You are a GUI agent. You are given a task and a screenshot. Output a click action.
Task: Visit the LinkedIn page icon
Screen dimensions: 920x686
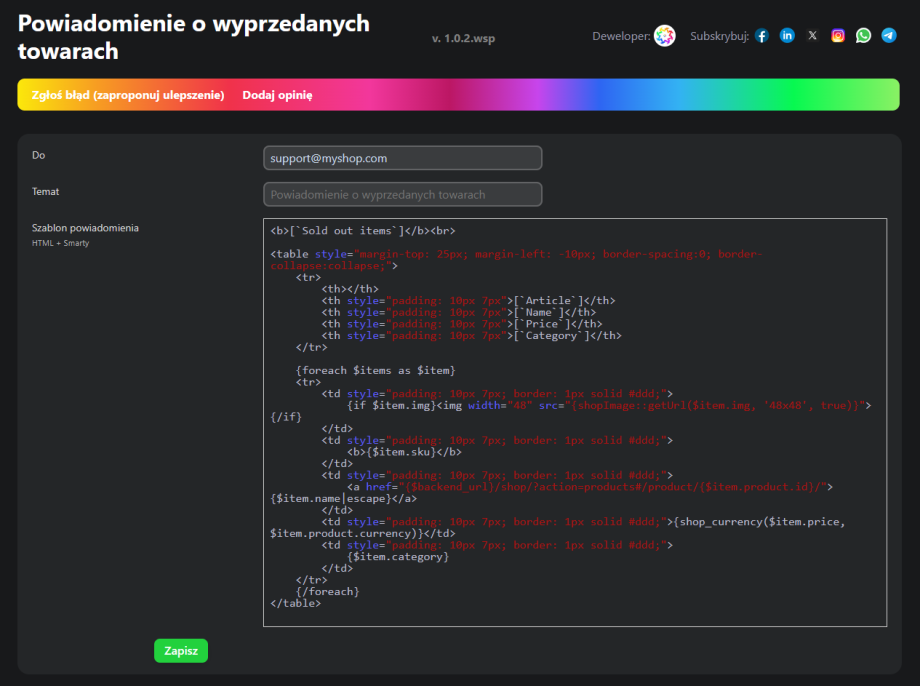(x=787, y=36)
